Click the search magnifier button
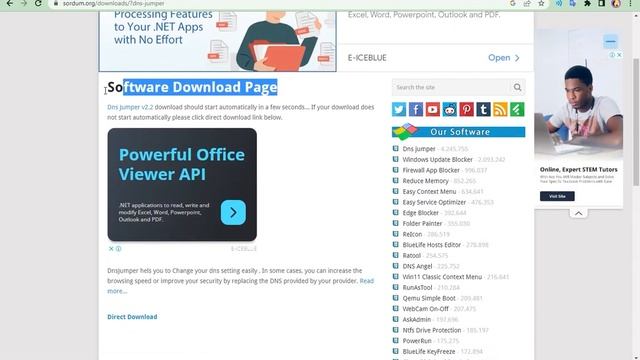 pyautogui.click(x=517, y=87)
